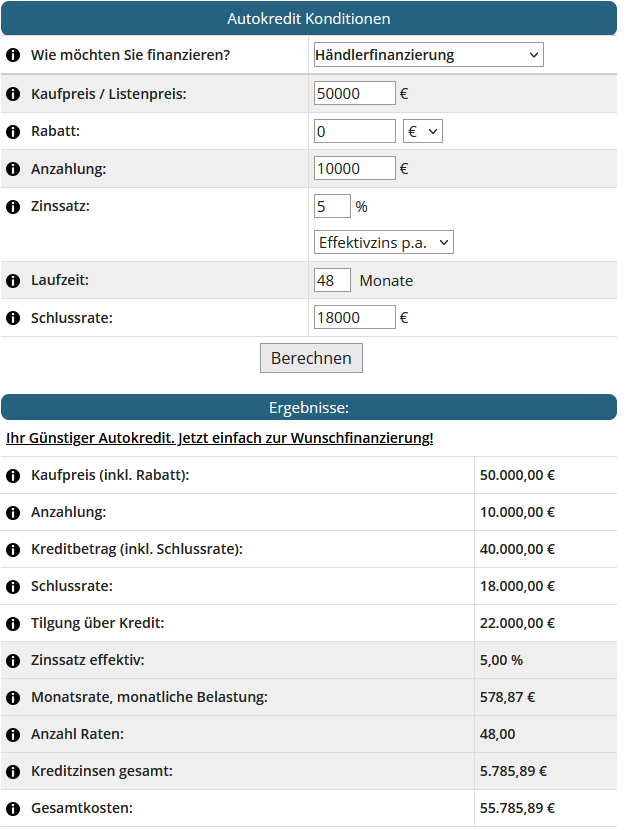
Task: Click info icon for Wie möchten Sie finanzieren
Action: pyautogui.click(x=13, y=55)
